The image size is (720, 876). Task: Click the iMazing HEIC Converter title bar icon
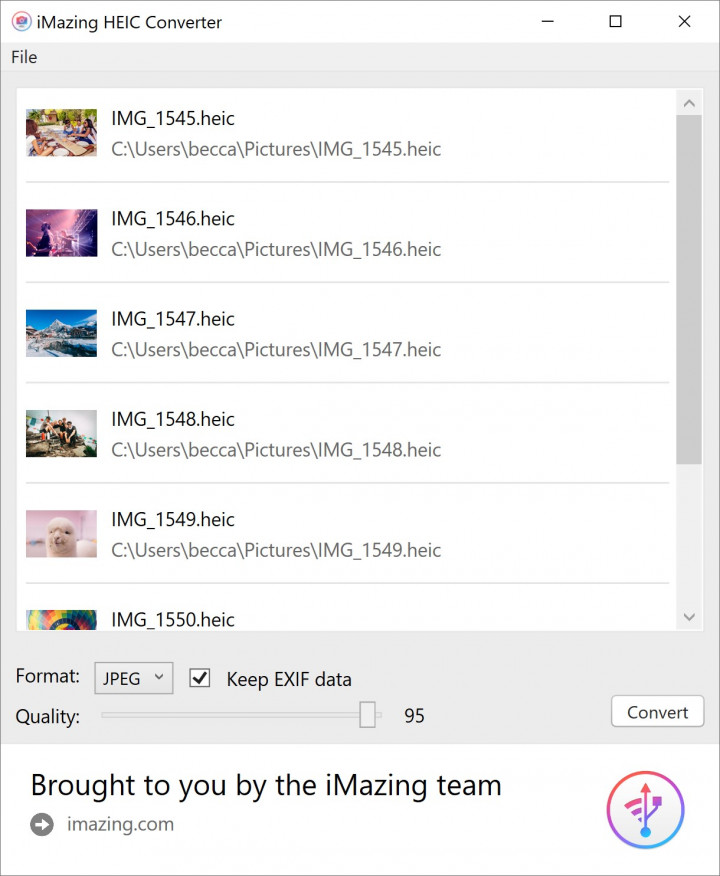point(20,22)
